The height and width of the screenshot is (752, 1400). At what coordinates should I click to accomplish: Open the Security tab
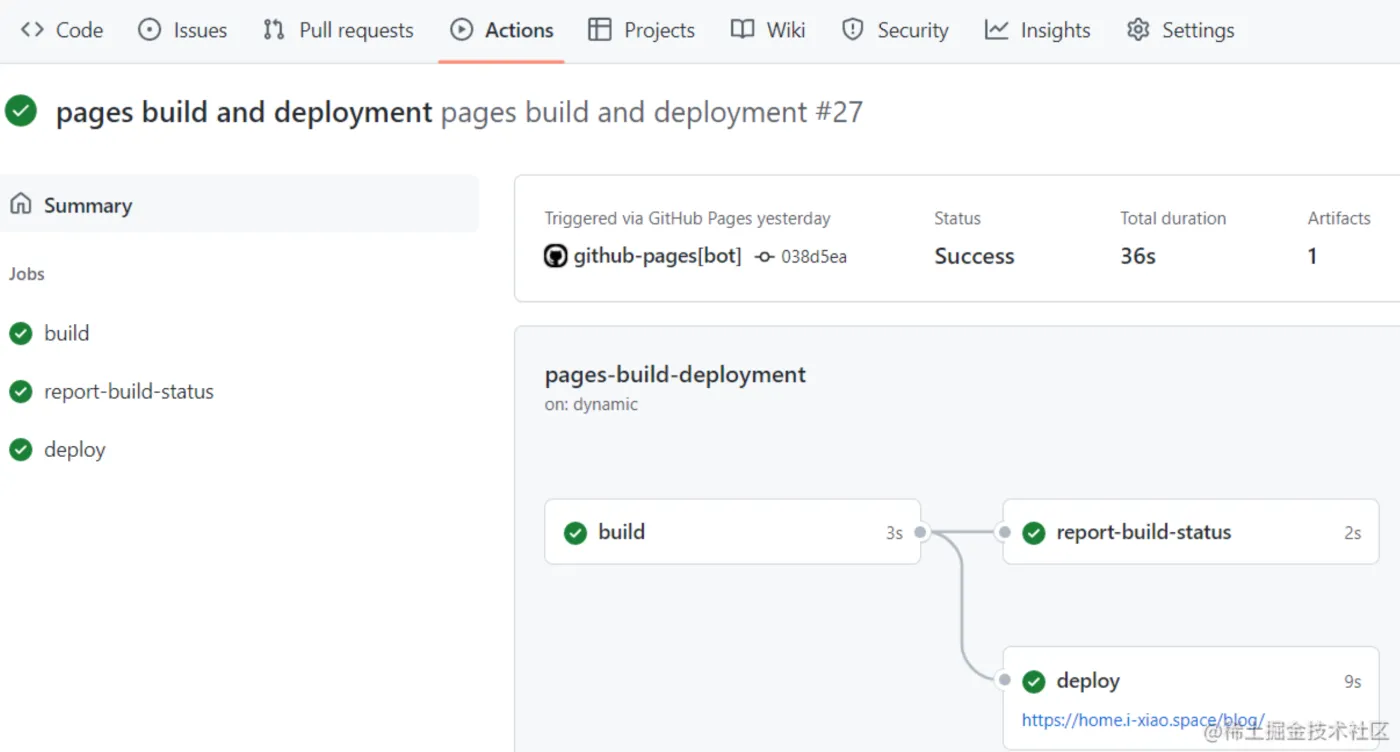[895, 30]
